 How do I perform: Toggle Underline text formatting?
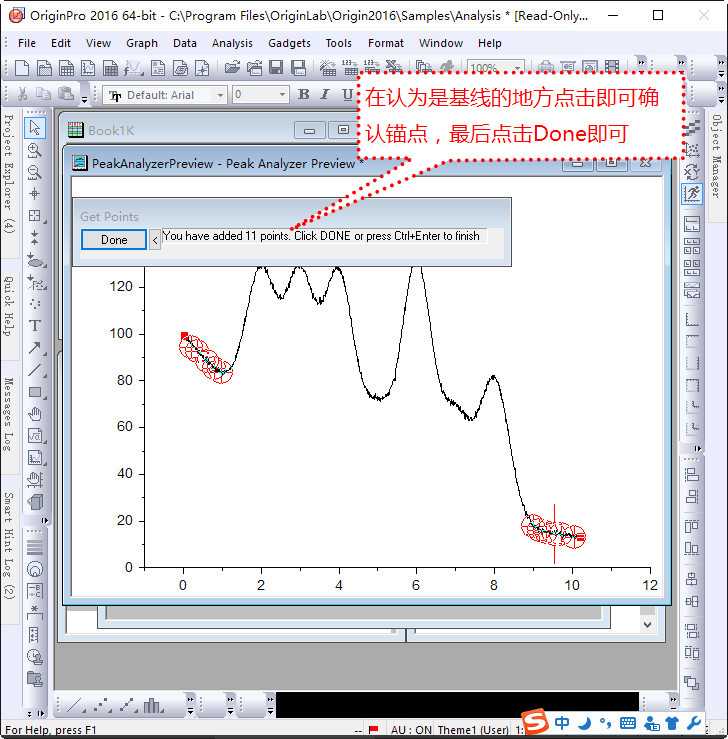coord(347,95)
